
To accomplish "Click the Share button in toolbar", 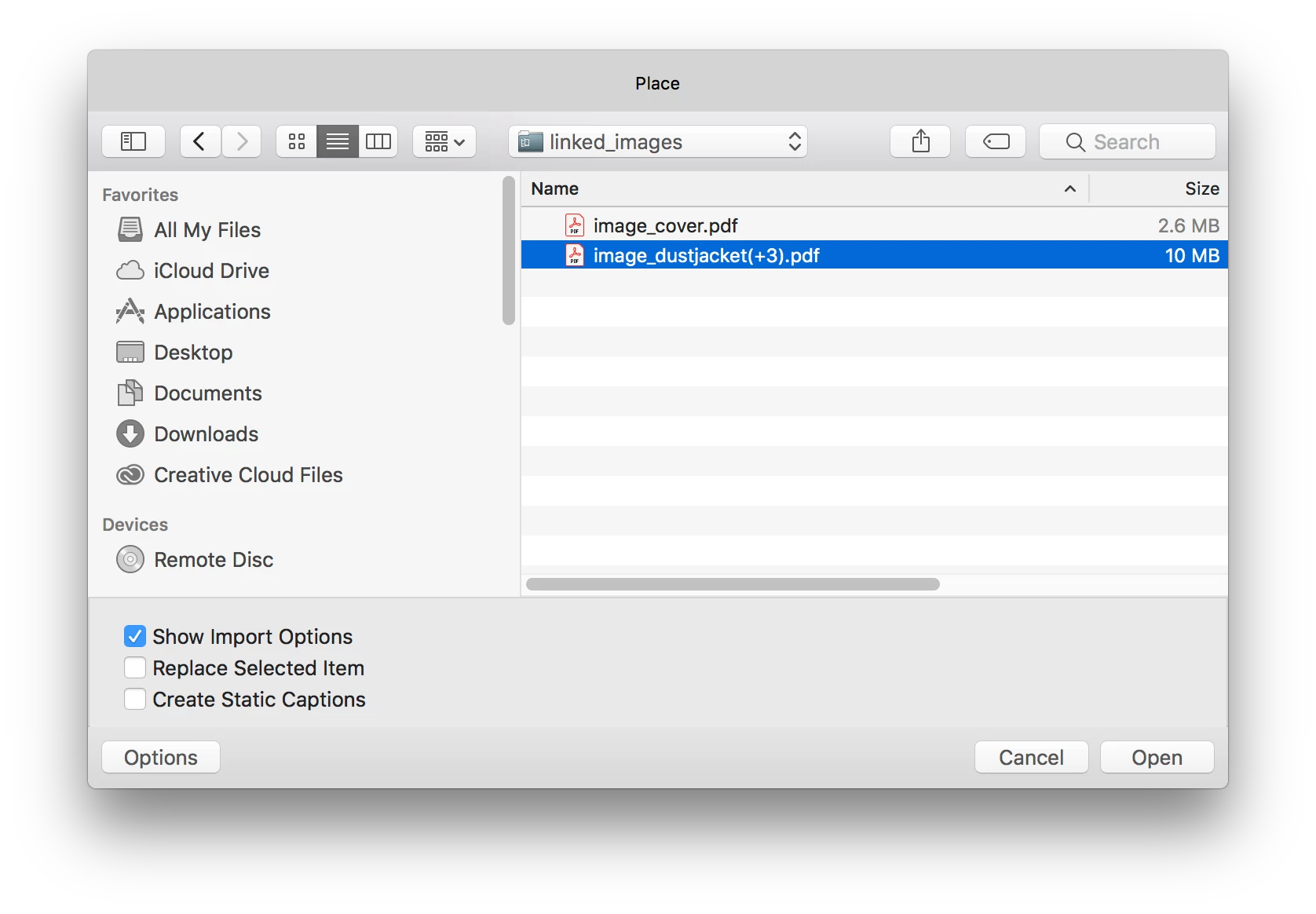I will coord(920,141).
